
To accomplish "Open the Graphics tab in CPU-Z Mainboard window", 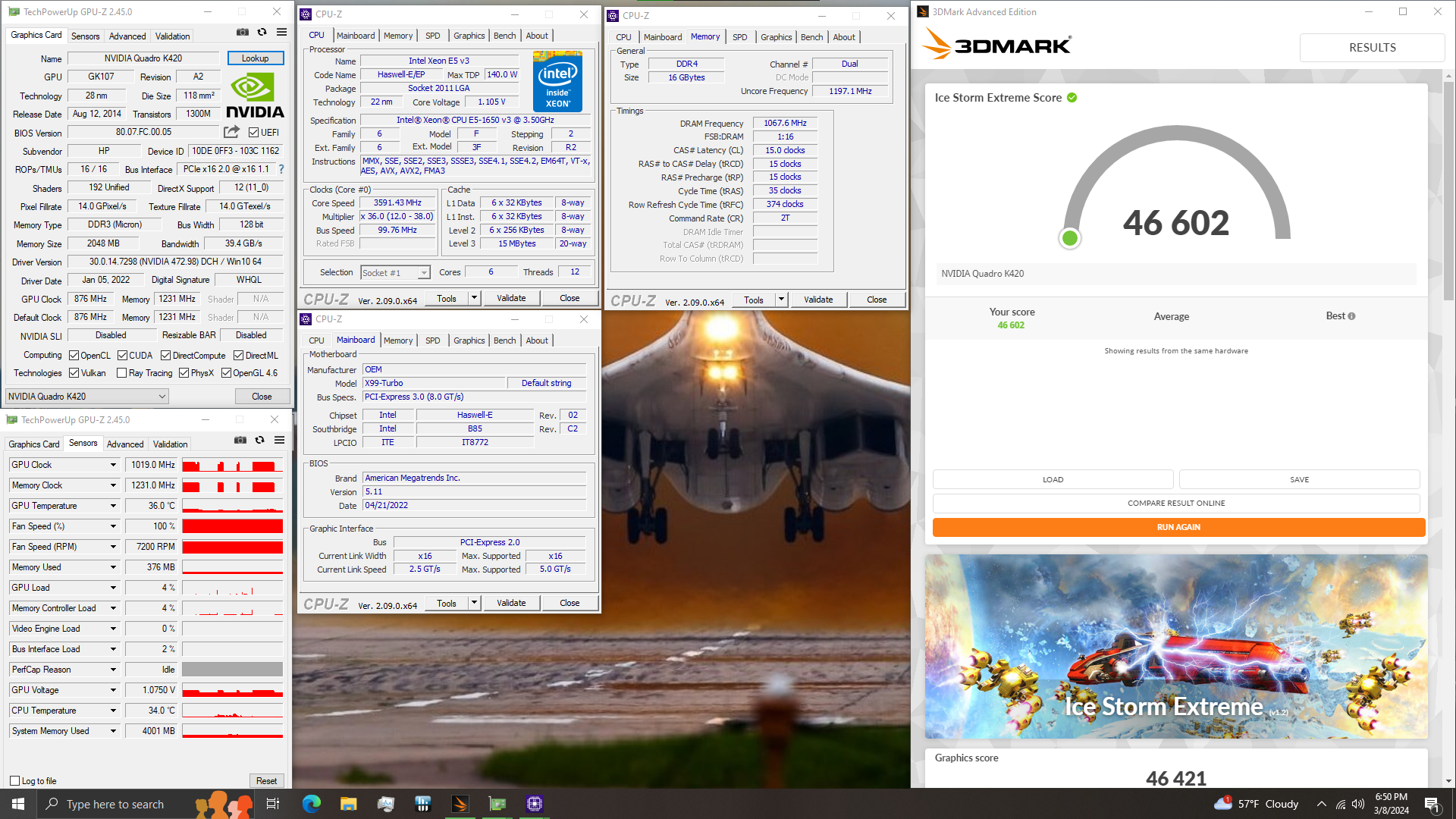I will [x=469, y=340].
